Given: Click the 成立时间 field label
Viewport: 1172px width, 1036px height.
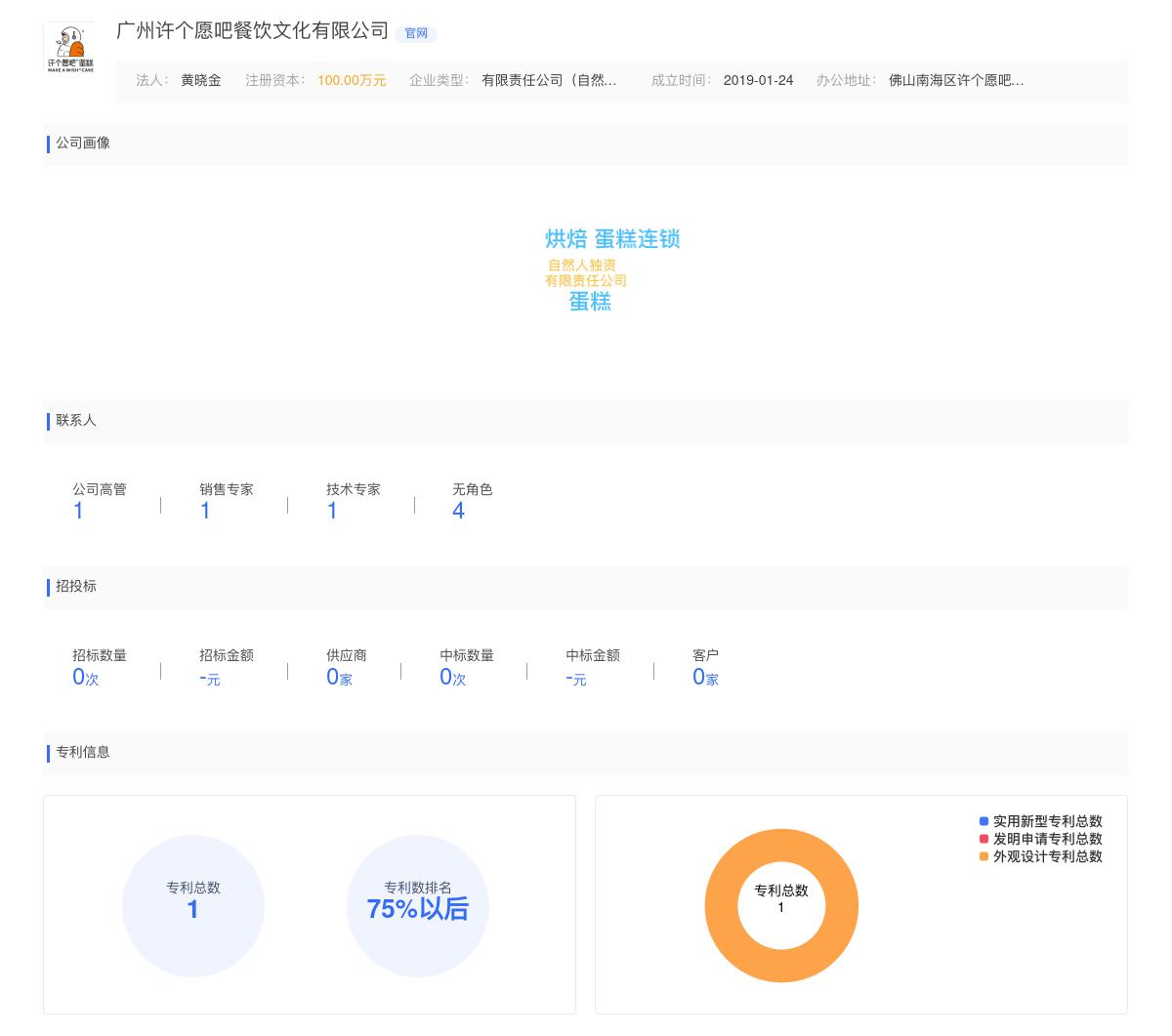Looking at the screenshot, I should pyautogui.click(x=682, y=80).
